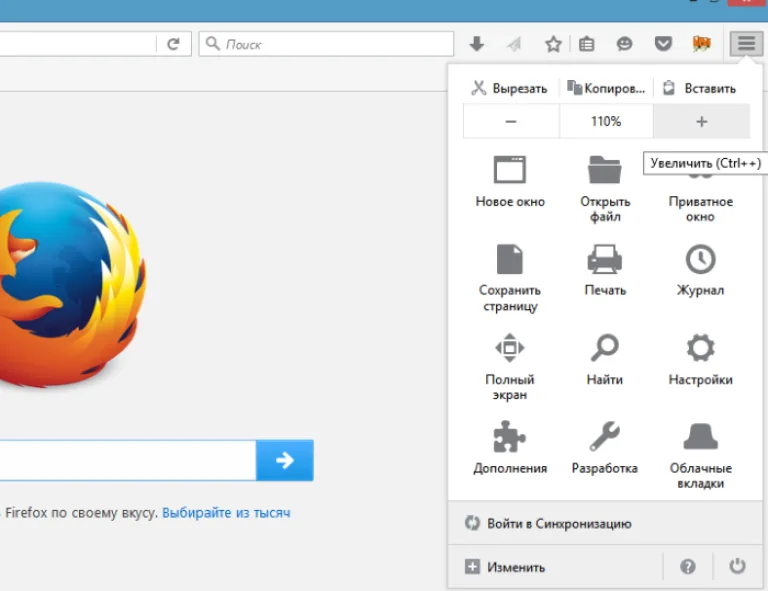Select Сохранить страницу save page
The image size is (768, 591).
click(x=510, y=278)
